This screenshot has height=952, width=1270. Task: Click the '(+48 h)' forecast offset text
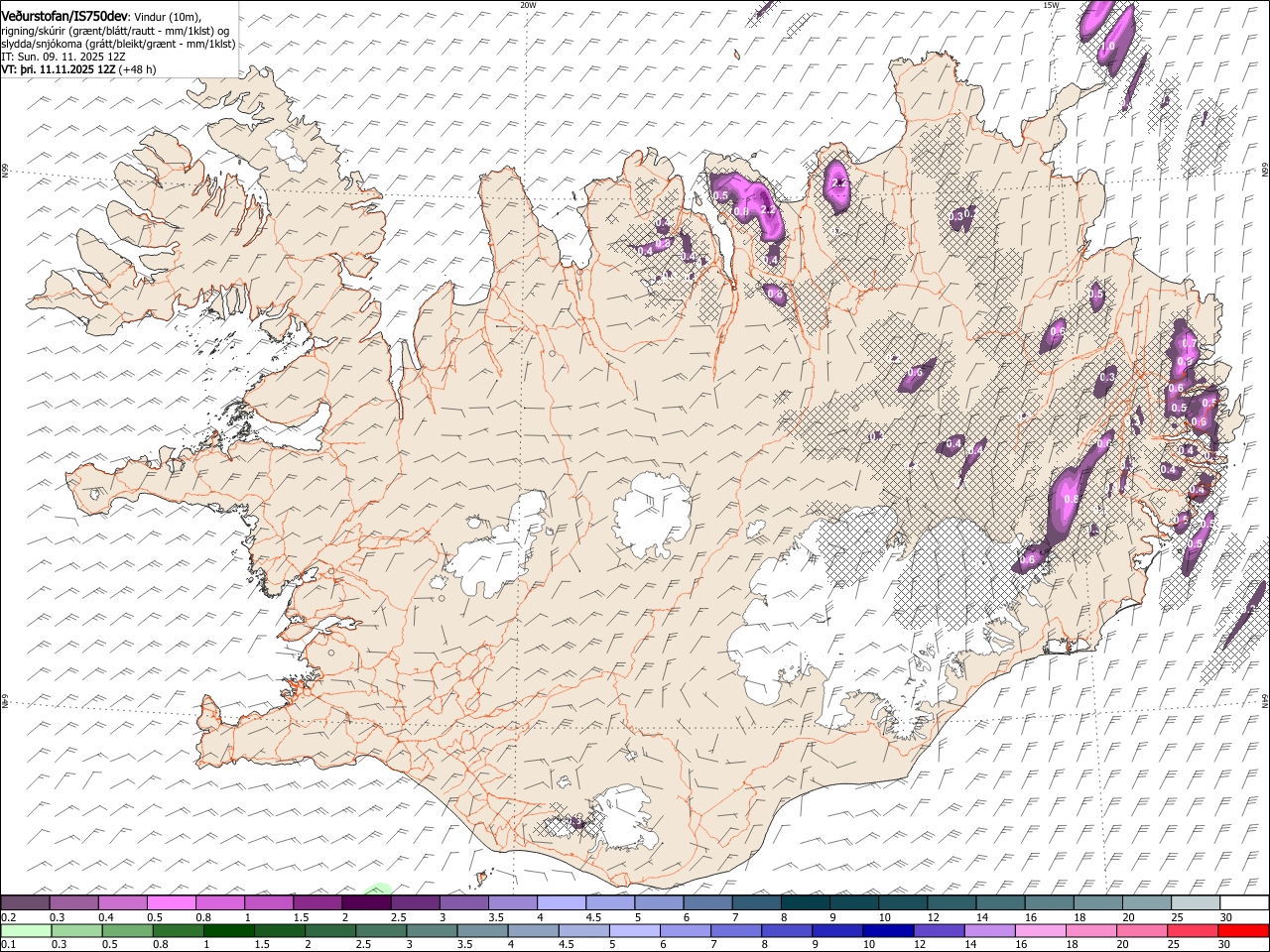[137, 70]
